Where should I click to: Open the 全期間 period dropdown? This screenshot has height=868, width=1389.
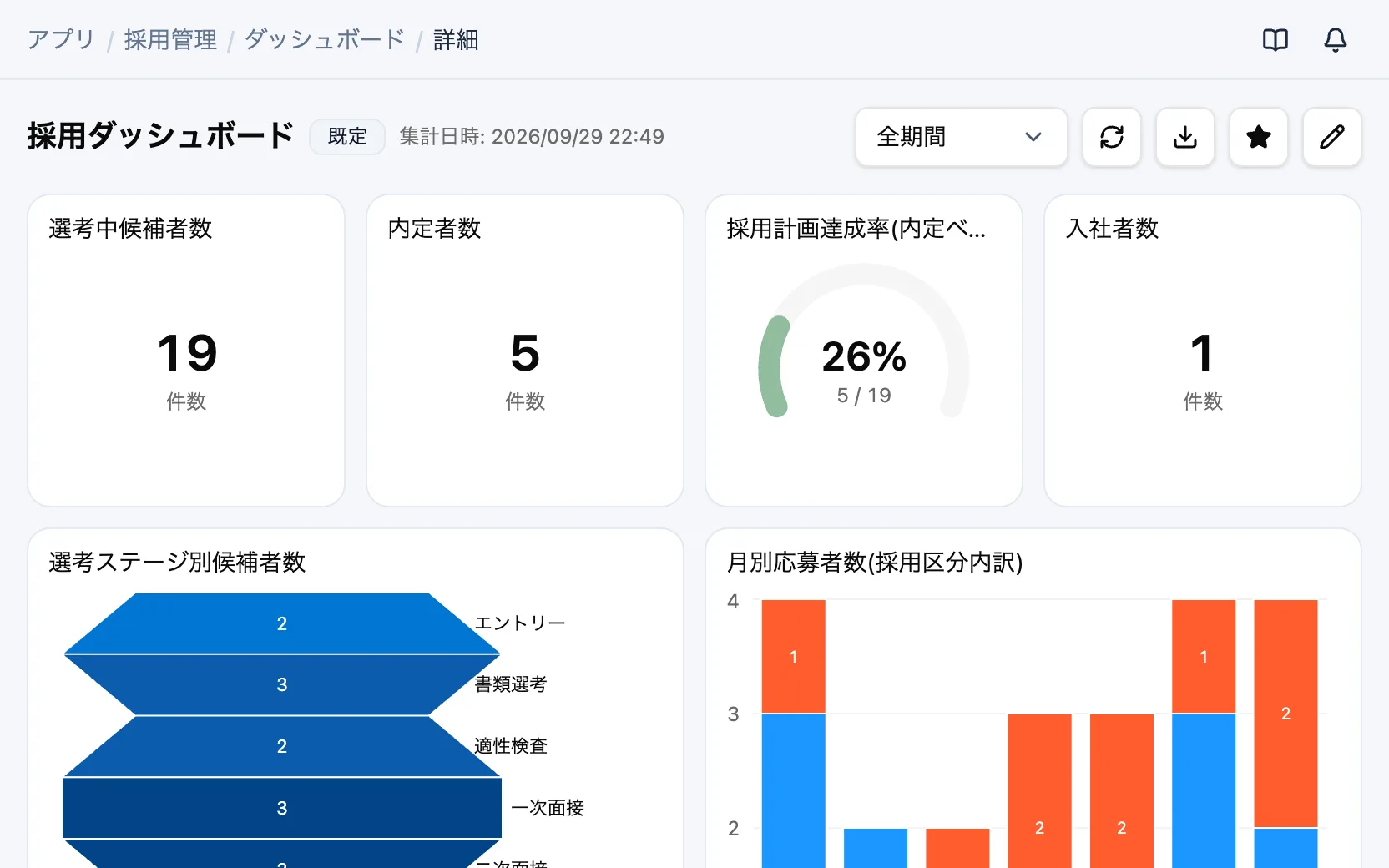tap(962, 137)
